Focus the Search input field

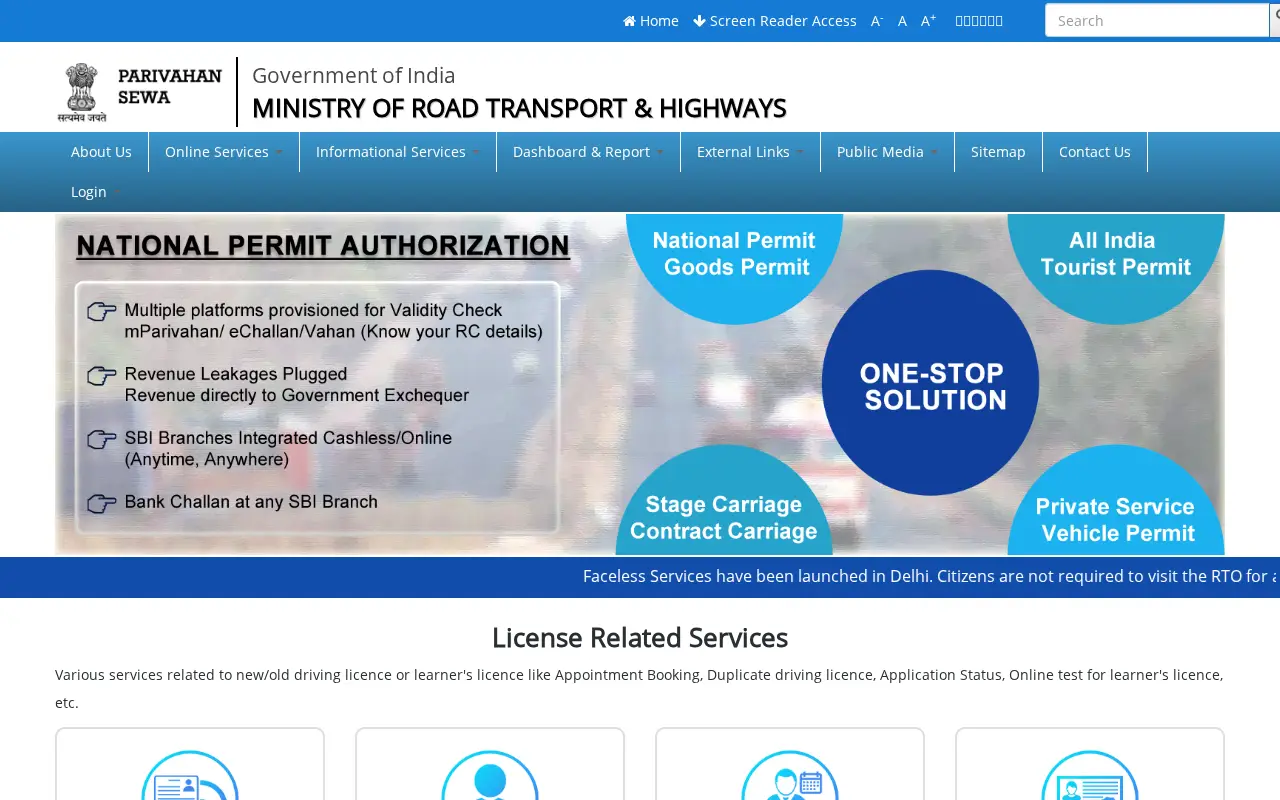click(x=1157, y=20)
